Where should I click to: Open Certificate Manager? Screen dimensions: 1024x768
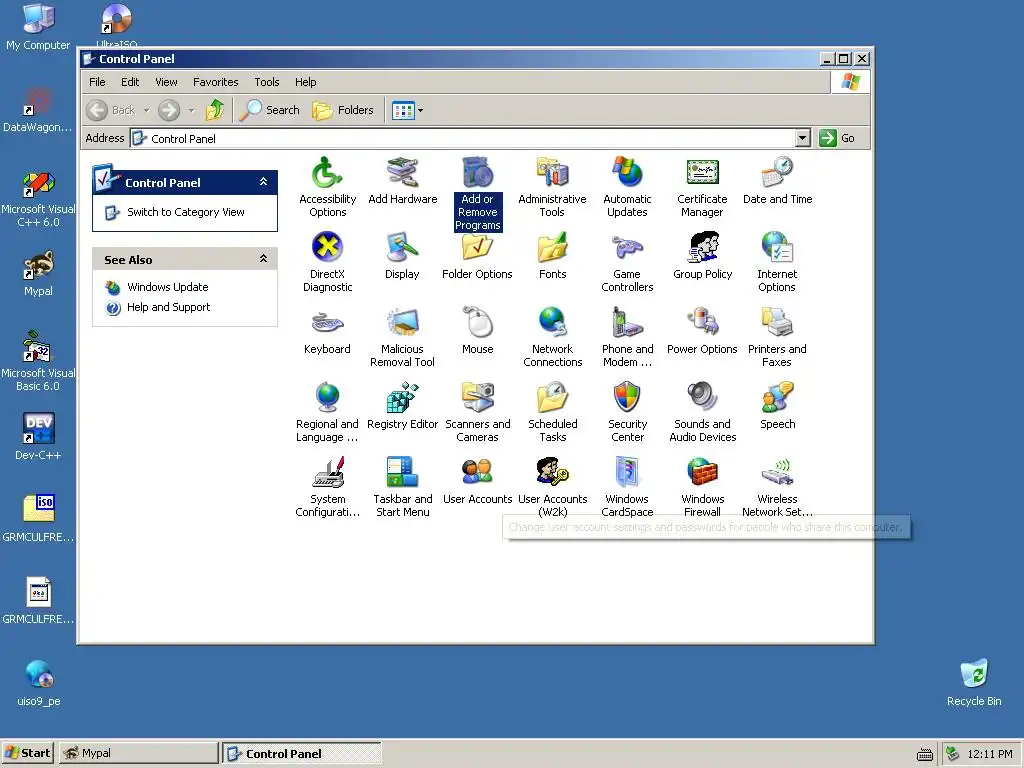click(702, 187)
